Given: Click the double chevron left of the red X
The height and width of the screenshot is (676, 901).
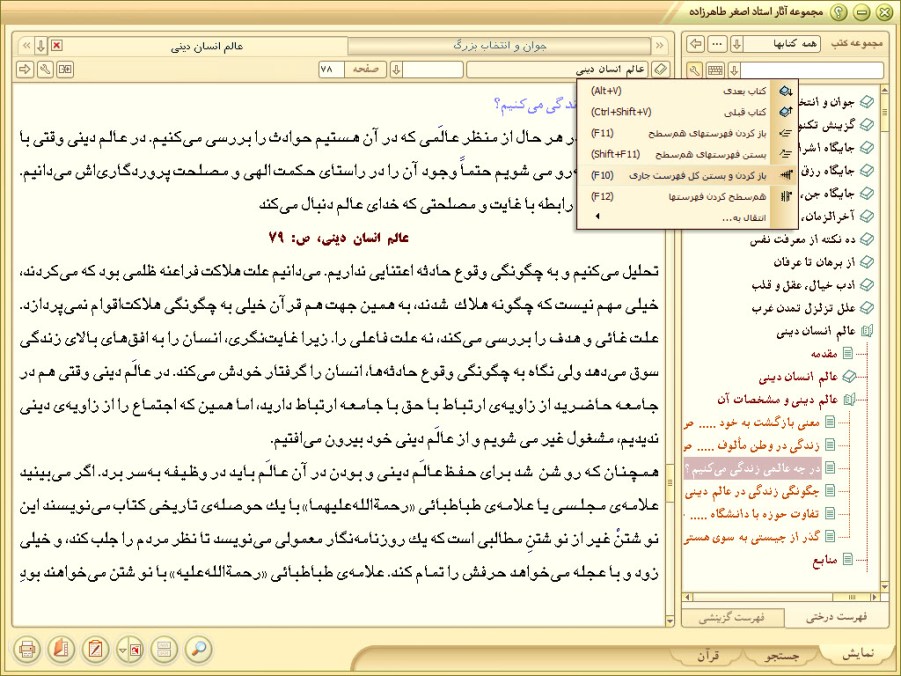Looking at the screenshot, I should tap(26, 45).
